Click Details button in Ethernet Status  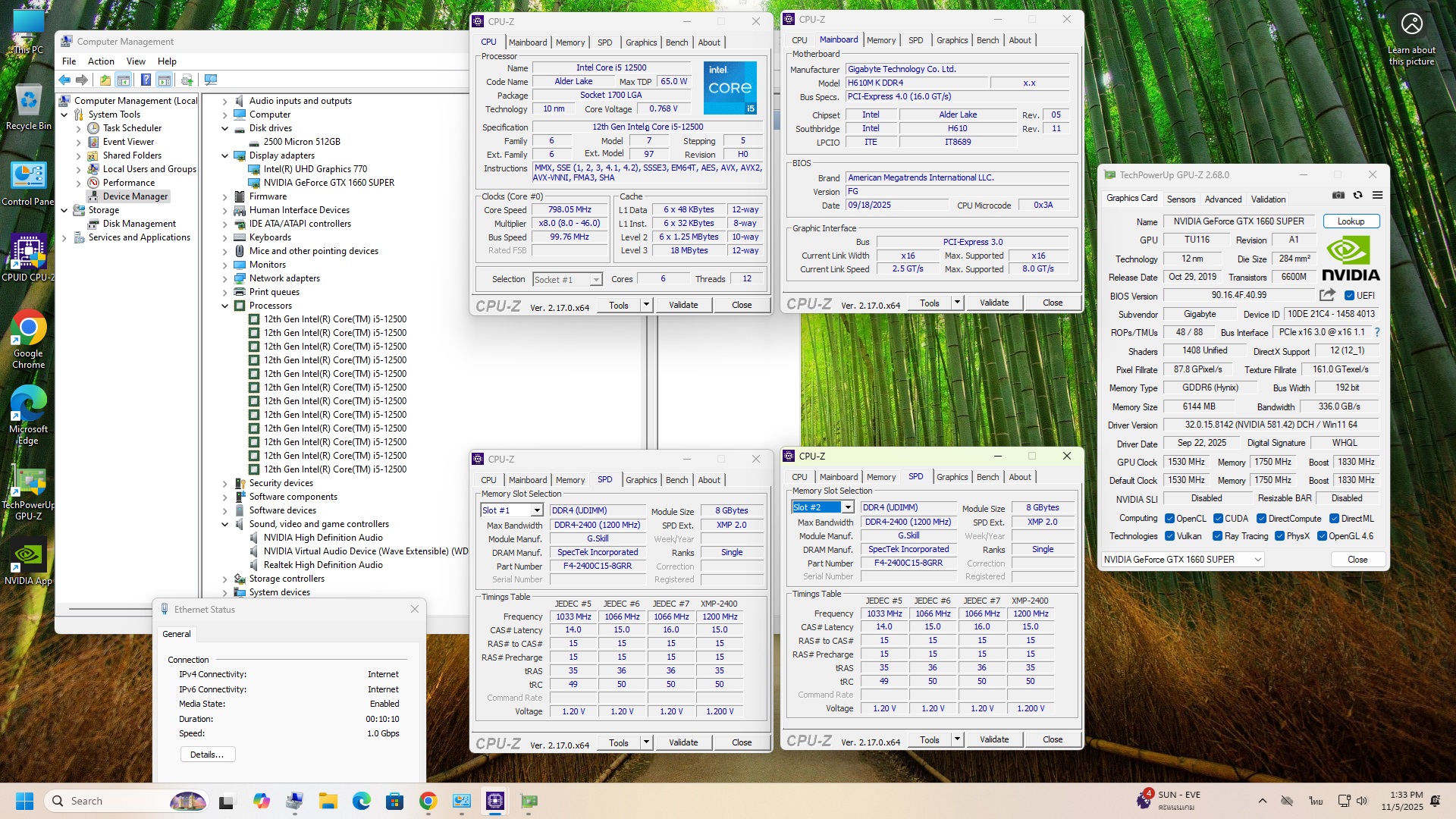coord(207,755)
